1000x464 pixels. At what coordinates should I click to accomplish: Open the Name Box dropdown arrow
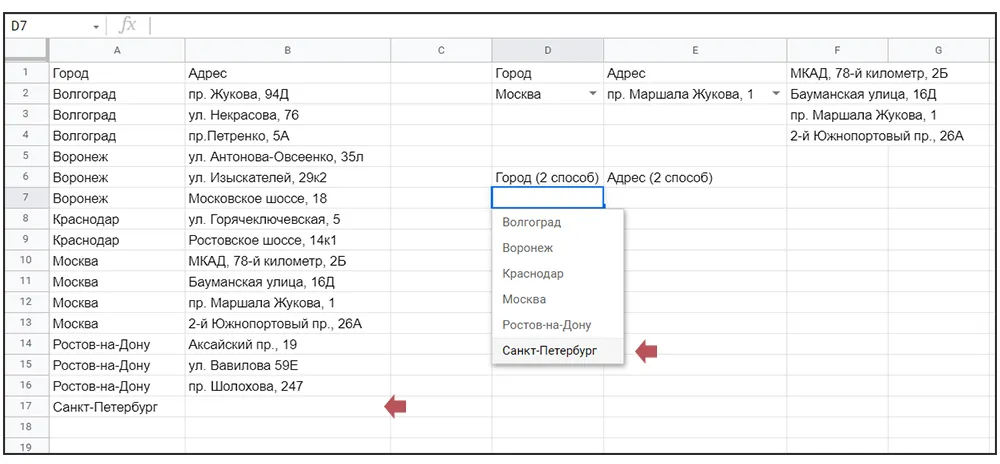[96, 27]
